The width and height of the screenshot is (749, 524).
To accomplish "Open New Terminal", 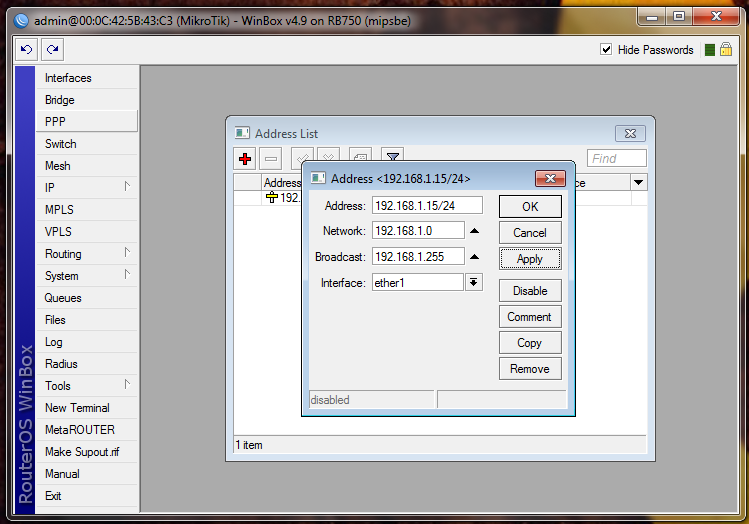I will point(86,407).
